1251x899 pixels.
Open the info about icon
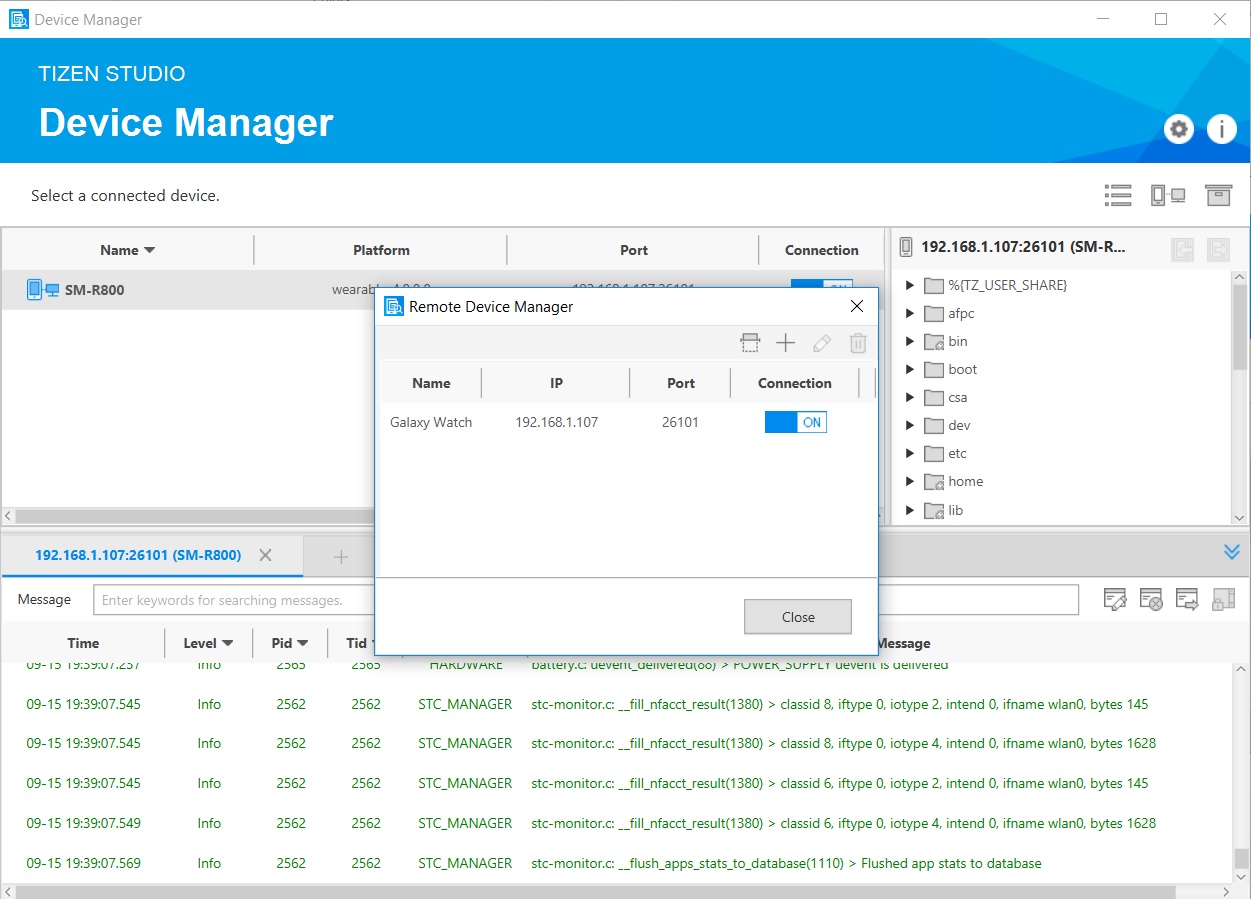point(1221,129)
